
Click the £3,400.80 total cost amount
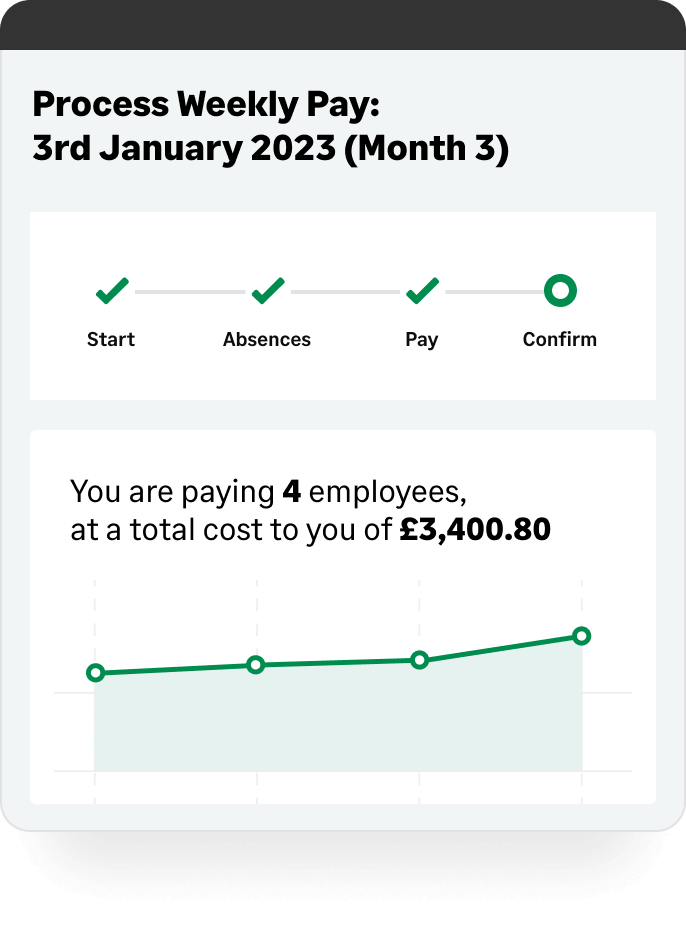pos(474,529)
